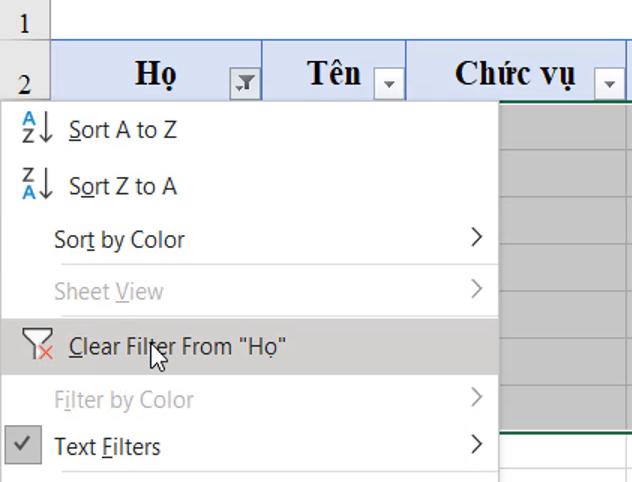Select row header 2
This screenshot has height=482, width=632.
click(24, 84)
